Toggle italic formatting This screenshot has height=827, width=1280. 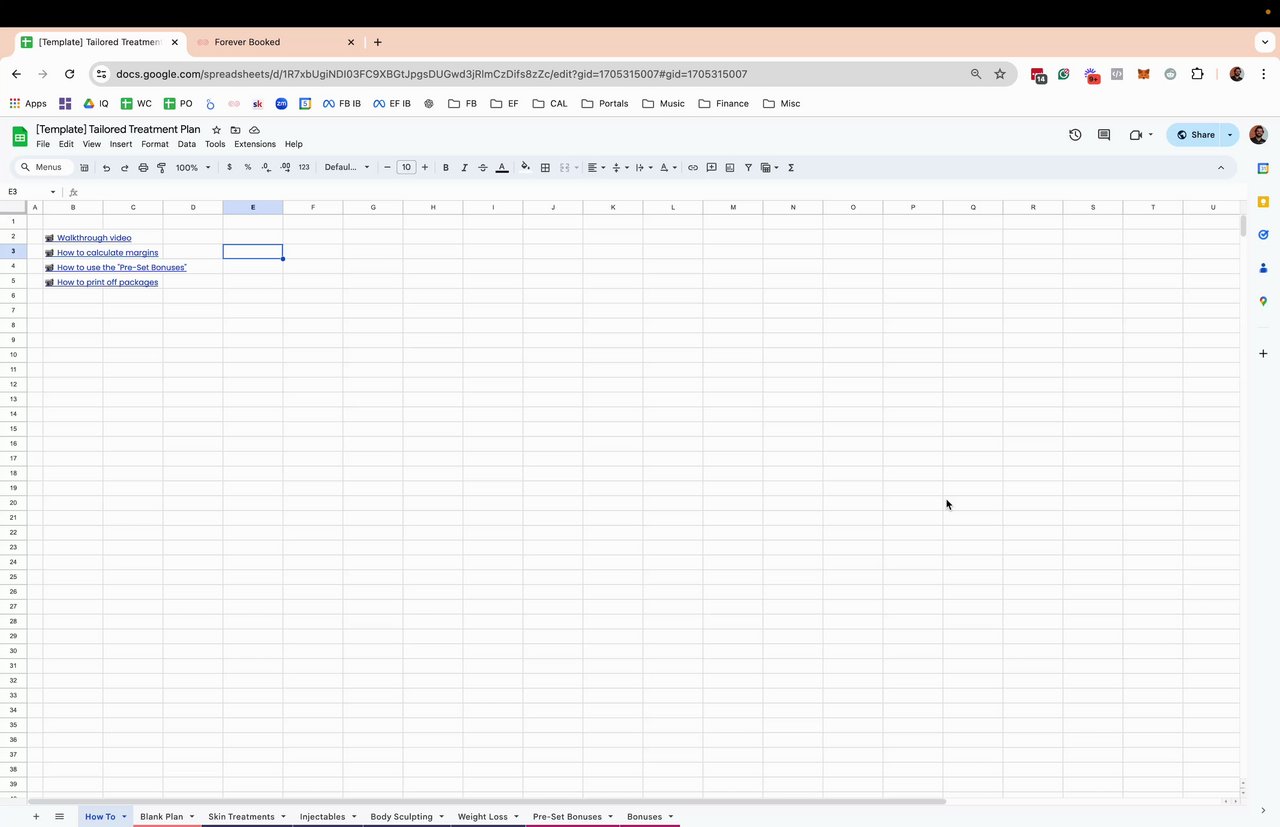(x=464, y=168)
